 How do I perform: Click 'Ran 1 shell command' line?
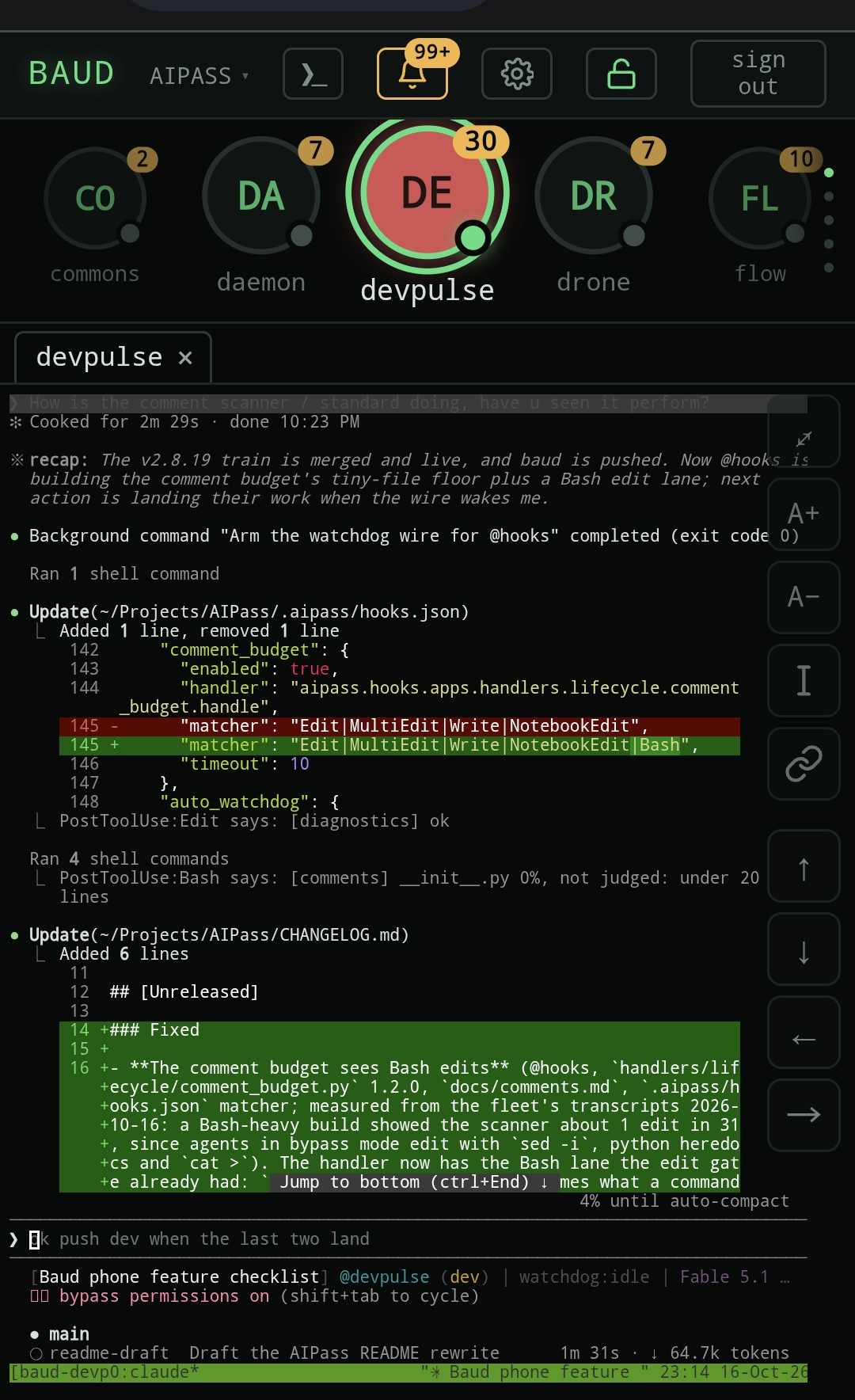pos(124,574)
